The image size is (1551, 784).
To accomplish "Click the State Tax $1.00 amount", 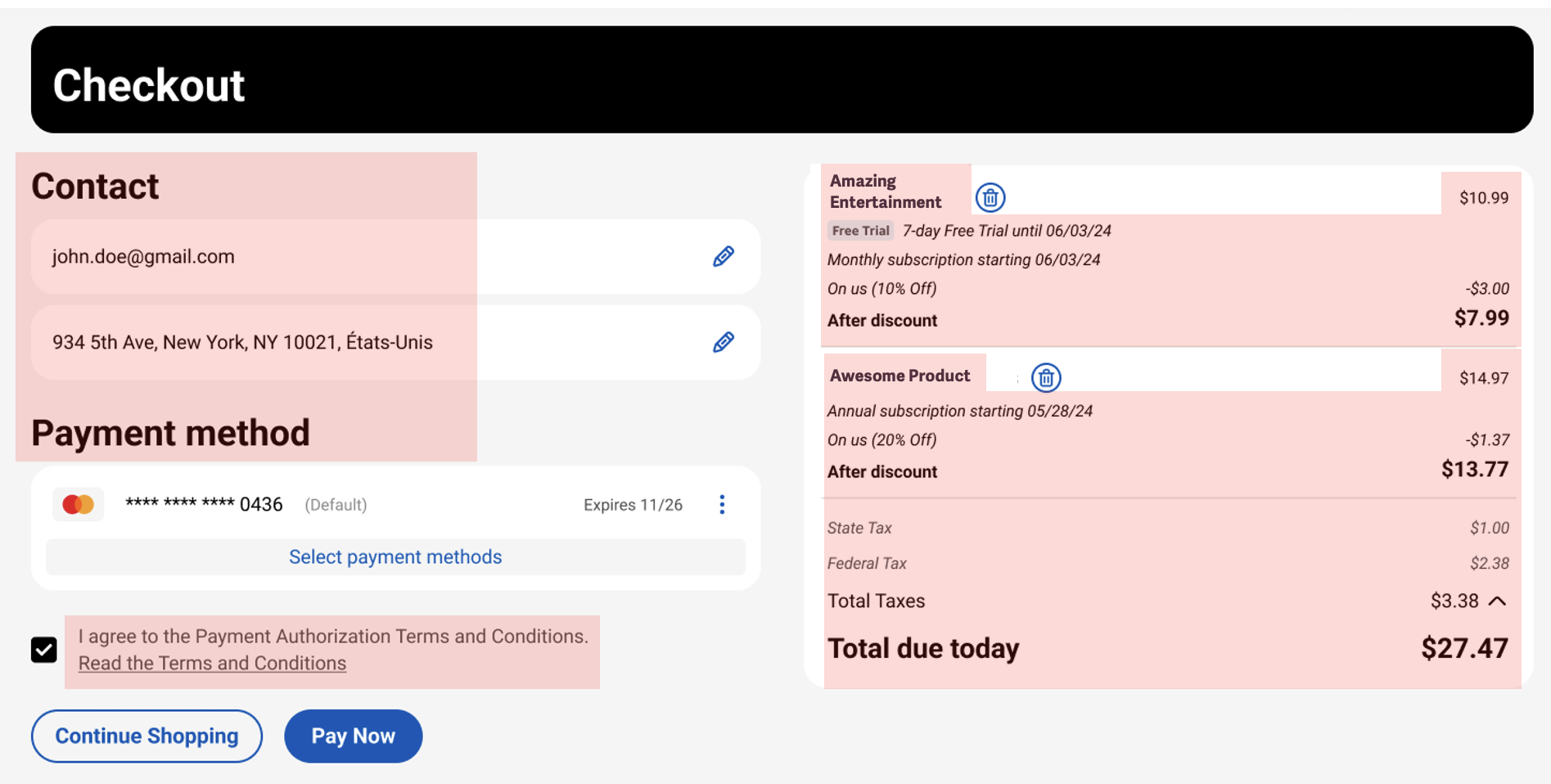I will pyautogui.click(x=1490, y=528).
